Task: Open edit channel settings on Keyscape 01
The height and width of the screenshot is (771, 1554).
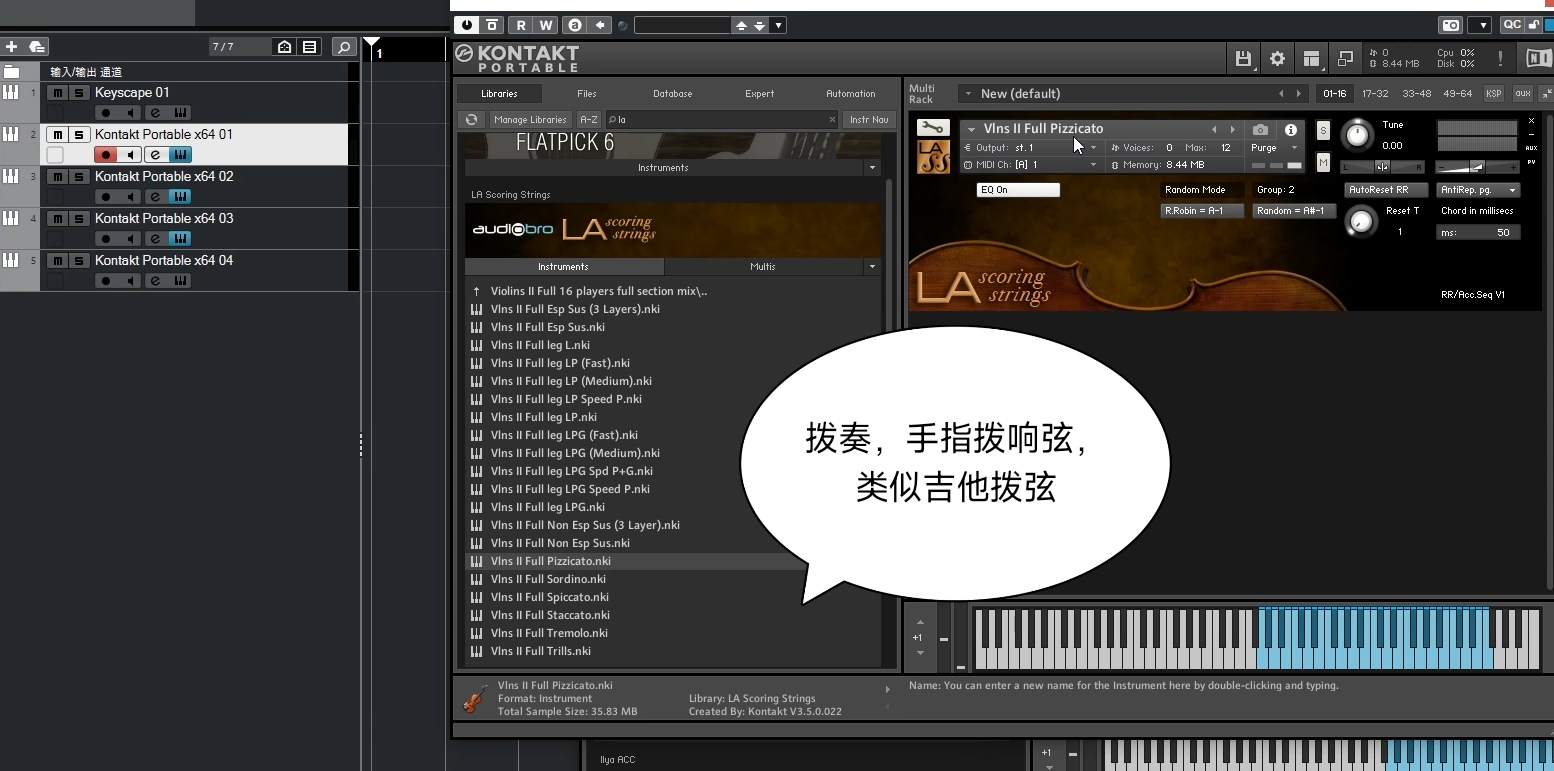Action: click(x=155, y=113)
